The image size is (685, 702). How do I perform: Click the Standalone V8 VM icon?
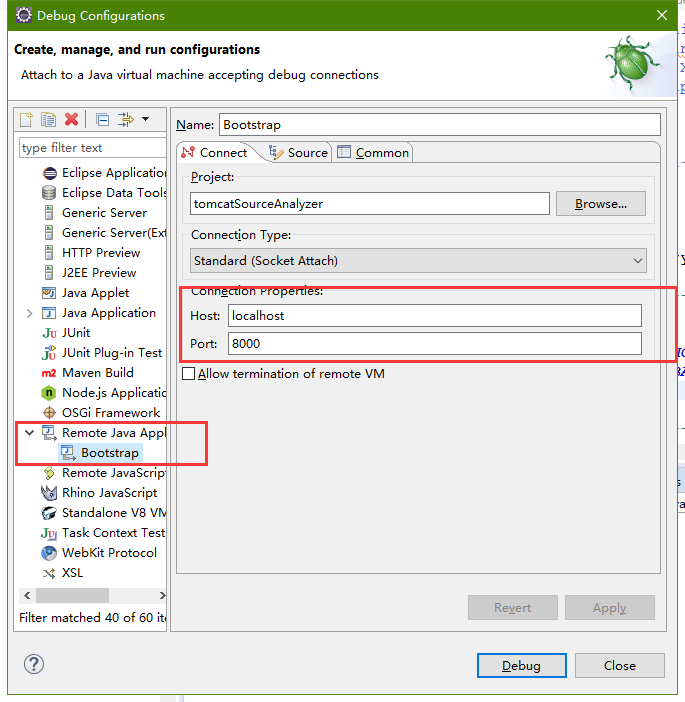49,513
